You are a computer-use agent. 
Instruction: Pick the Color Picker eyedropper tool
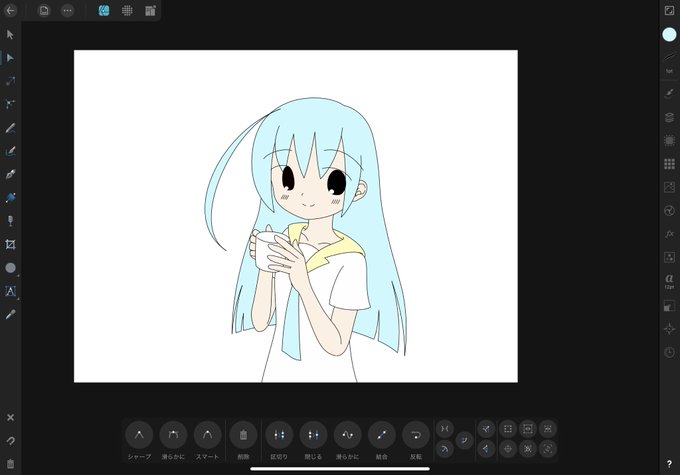tap(10, 314)
